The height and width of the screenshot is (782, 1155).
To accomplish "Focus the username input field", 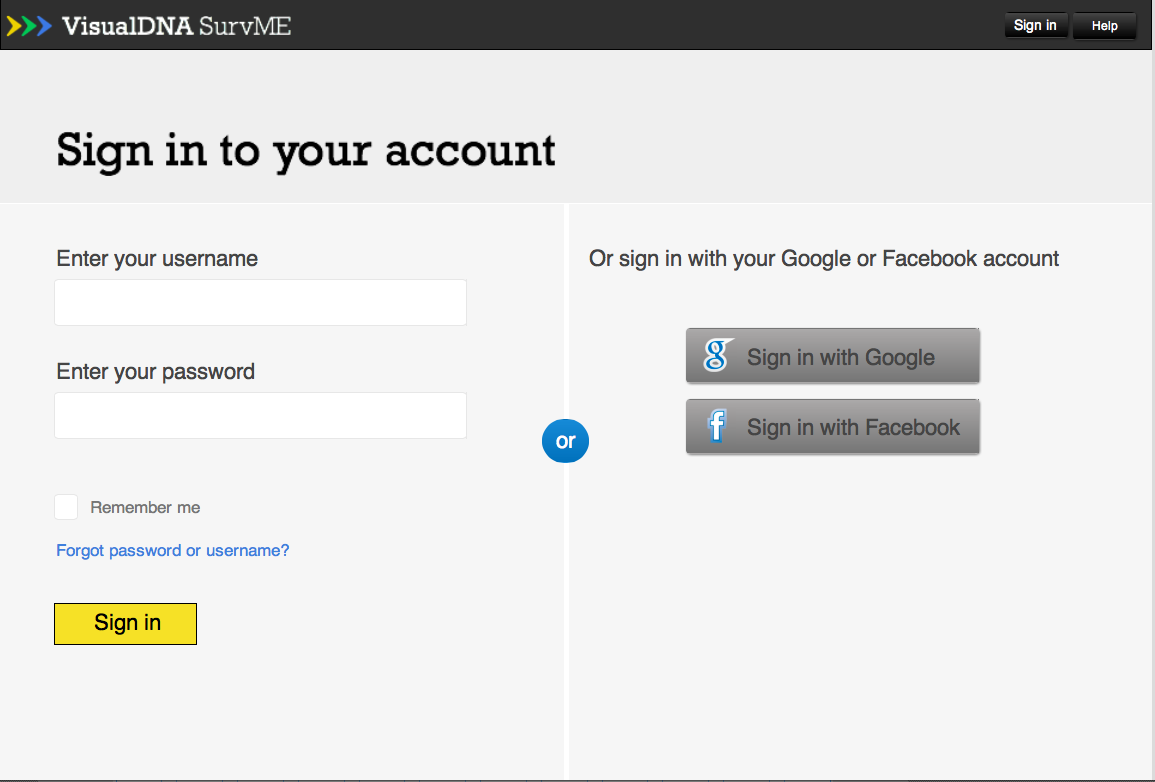I will [x=260, y=302].
